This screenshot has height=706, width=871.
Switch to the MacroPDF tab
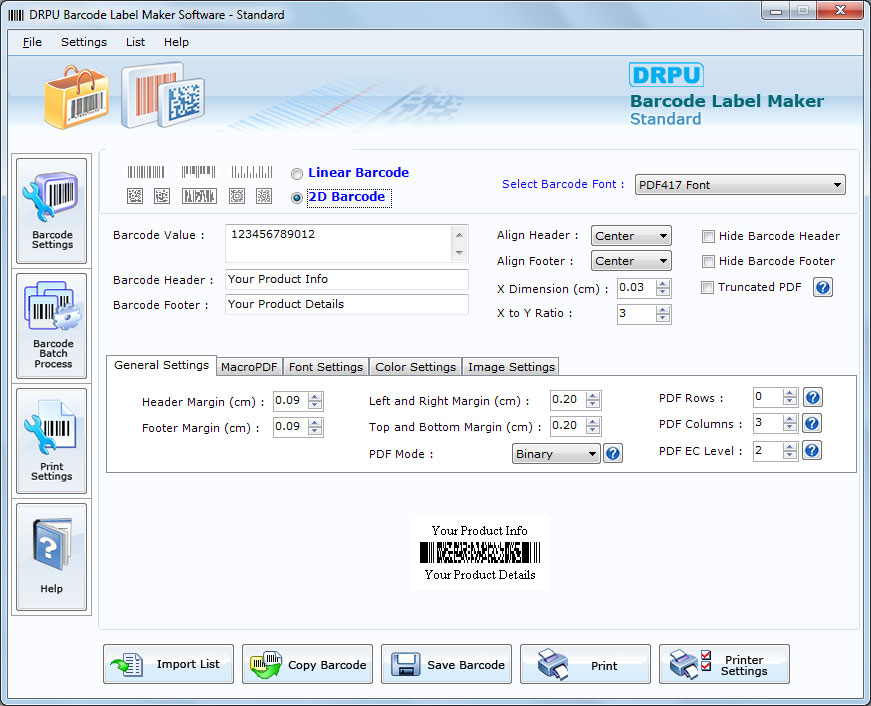pyautogui.click(x=249, y=367)
